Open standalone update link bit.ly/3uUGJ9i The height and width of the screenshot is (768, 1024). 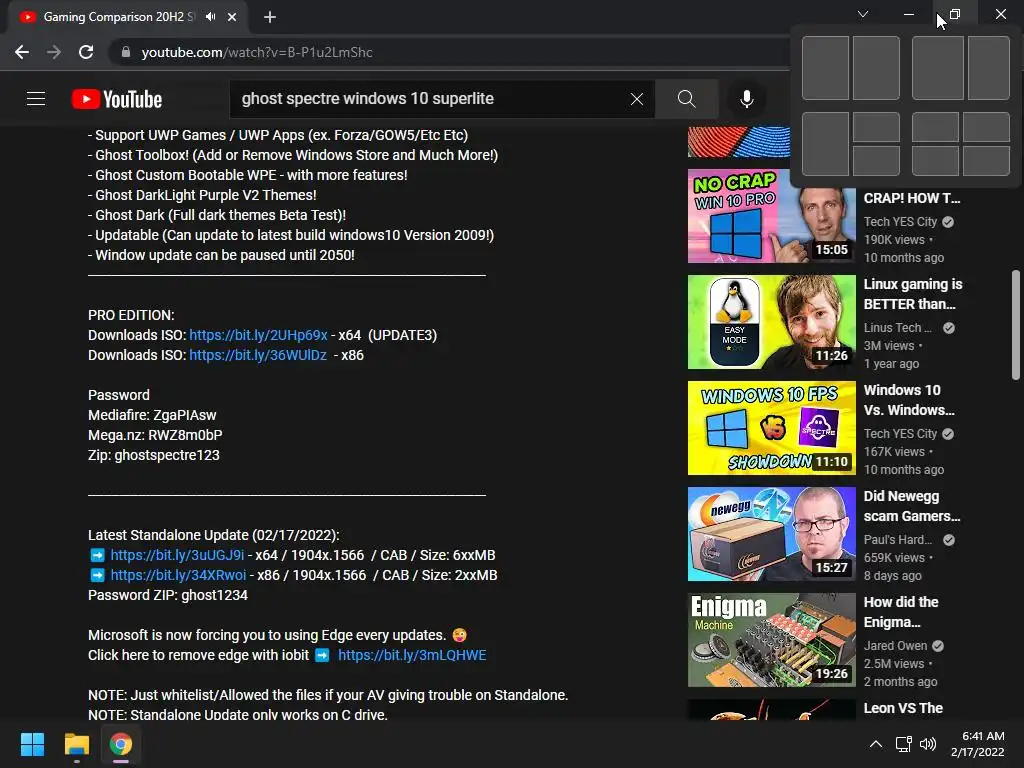[177, 555]
